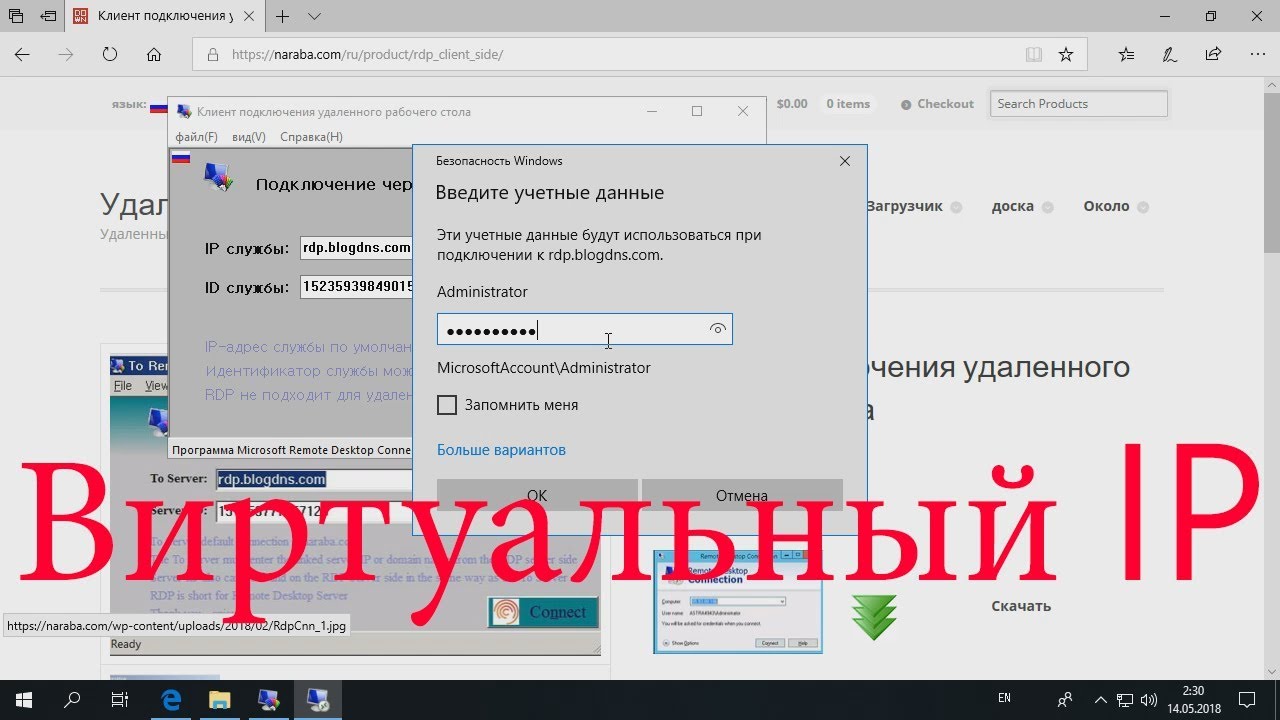Open the Около navigation item
This screenshot has width=1280, height=720.
(x=1106, y=206)
